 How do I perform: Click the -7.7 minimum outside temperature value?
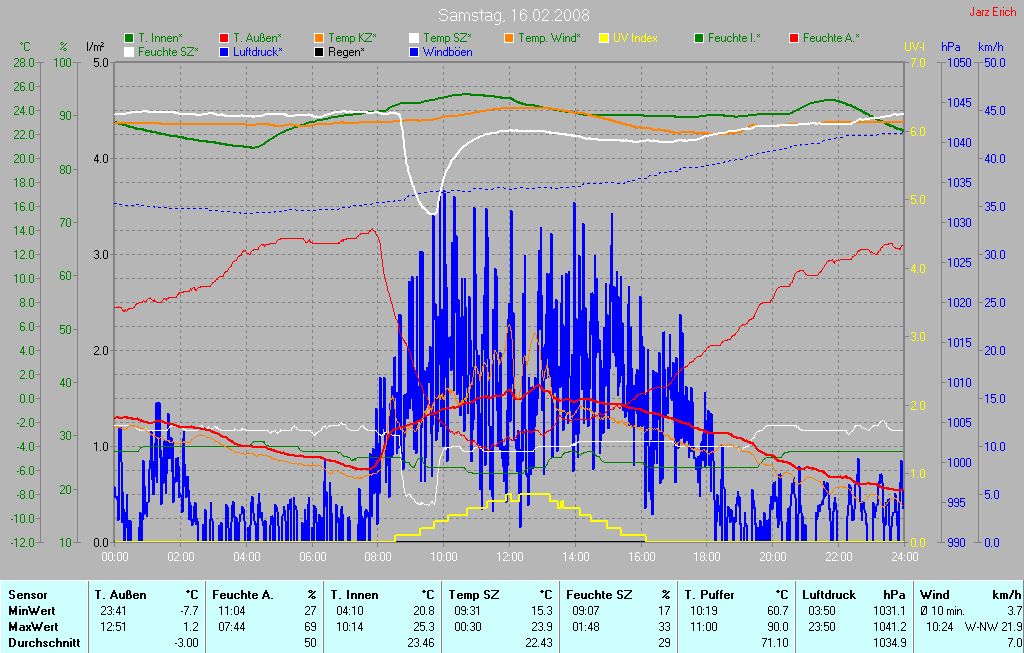tap(189, 611)
